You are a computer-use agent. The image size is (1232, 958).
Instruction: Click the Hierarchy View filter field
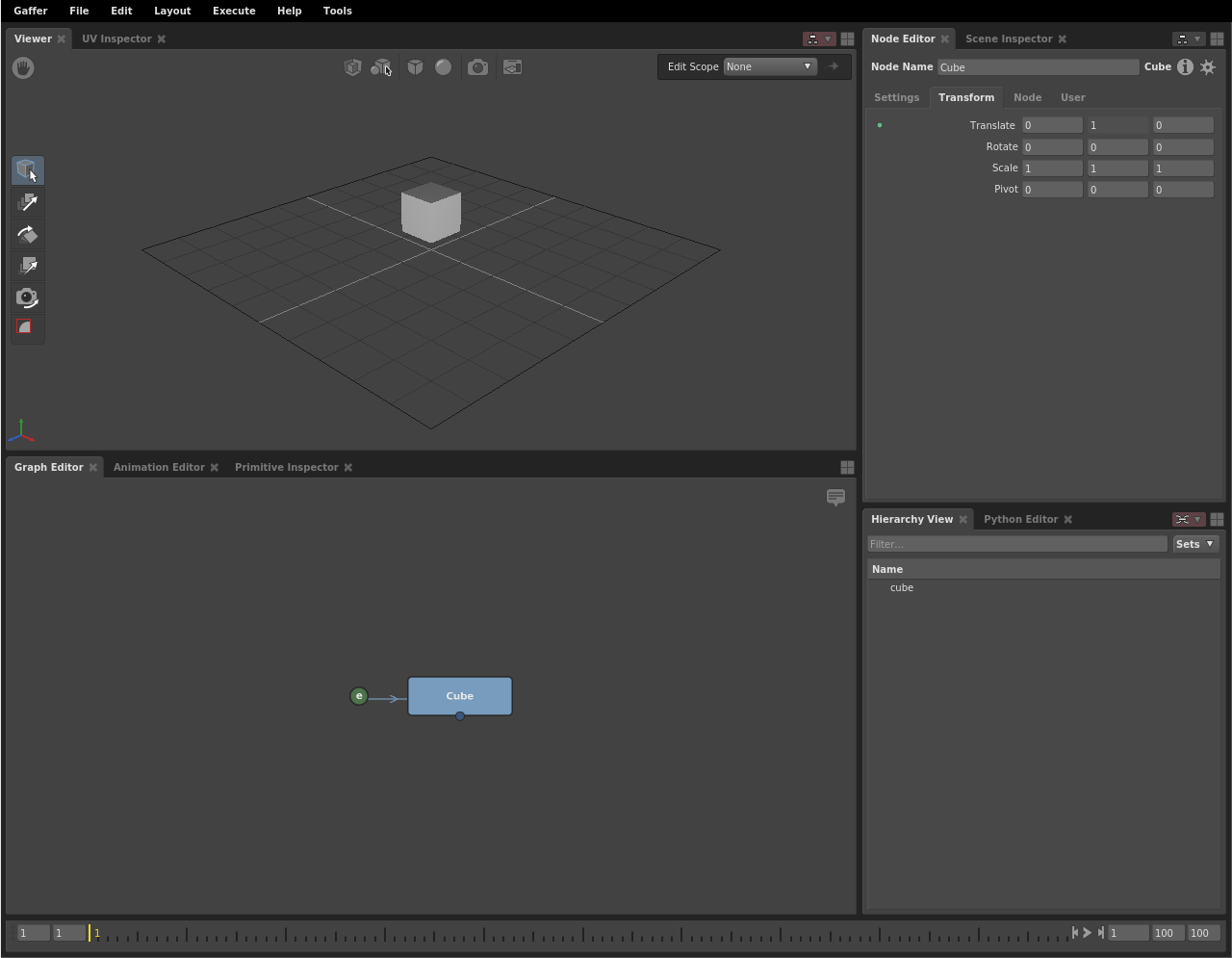1016,544
